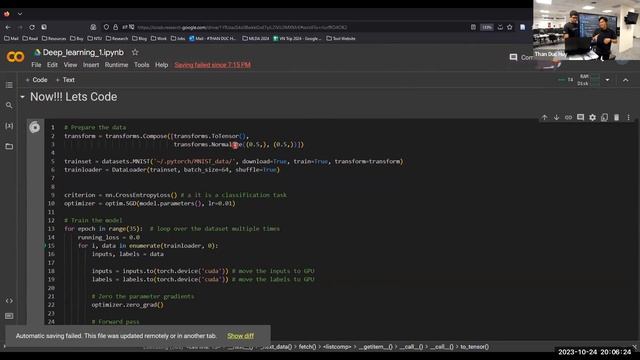The image size is (640, 360).
Task: Add a comment to the cell
Action: click(580, 118)
